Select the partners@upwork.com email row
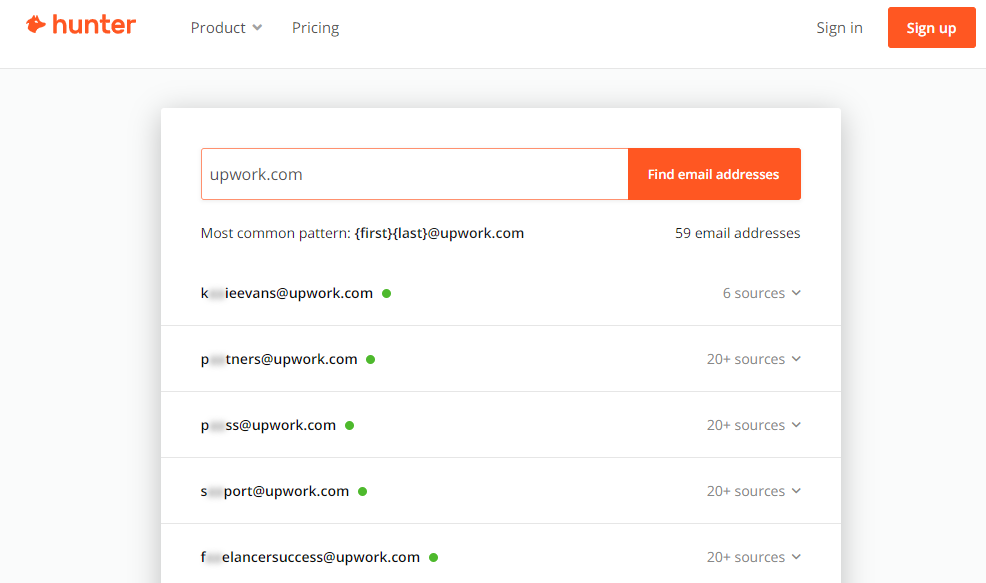The height and width of the screenshot is (583, 986). coord(279,359)
